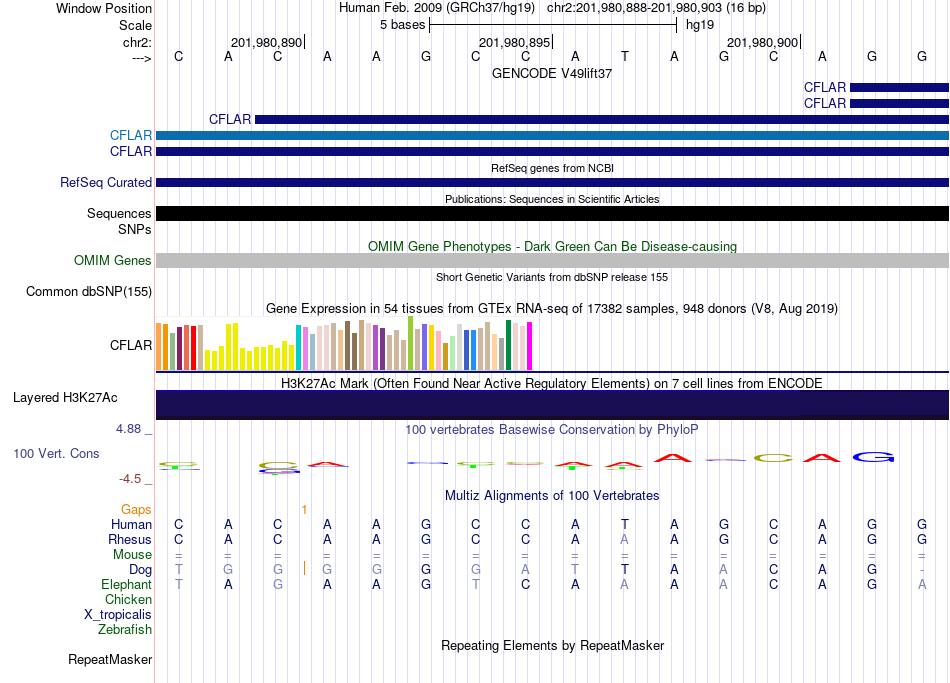Click the -4.5 PhyloP lower scale value

point(130,479)
